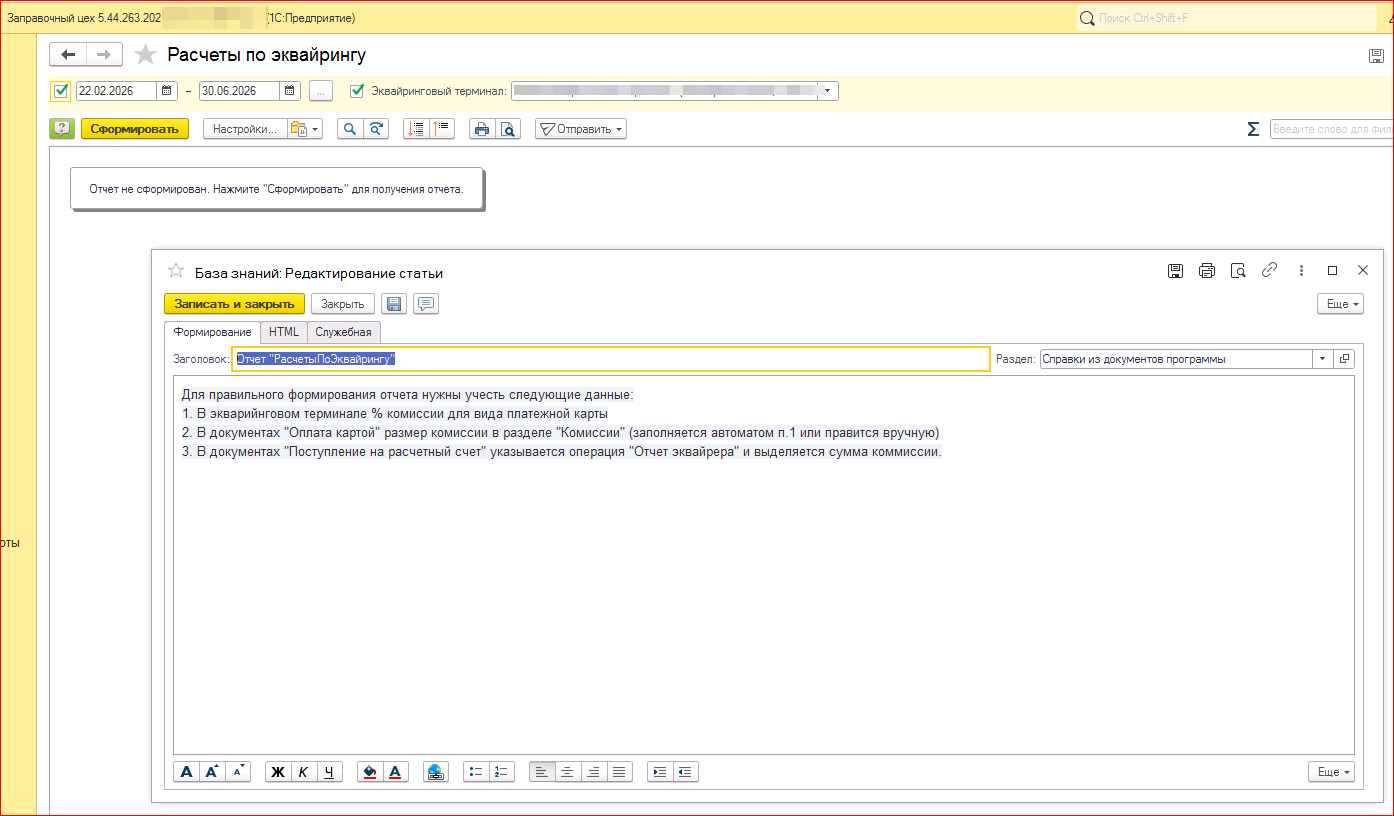Open report help with the question mark icon

[x=62, y=129]
